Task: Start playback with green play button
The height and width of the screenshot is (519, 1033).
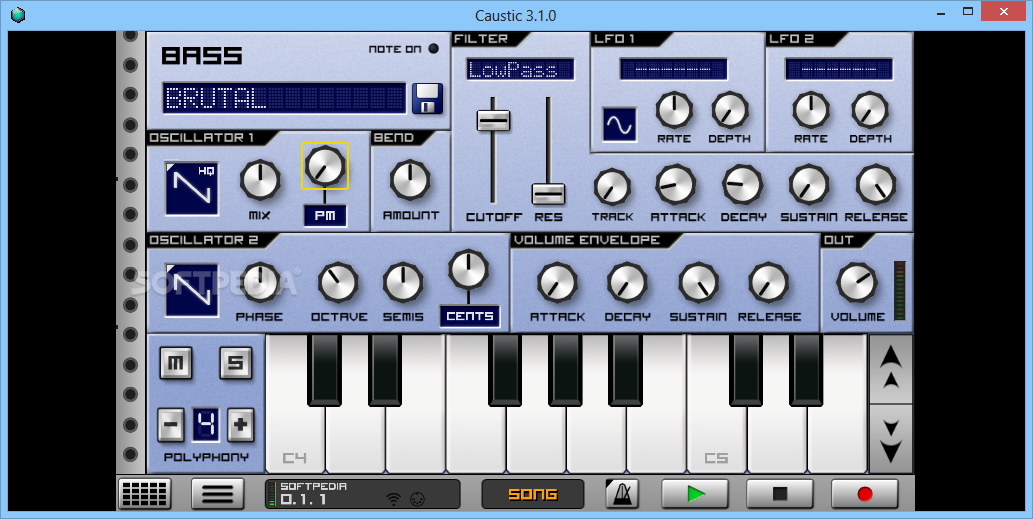Action: point(694,493)
